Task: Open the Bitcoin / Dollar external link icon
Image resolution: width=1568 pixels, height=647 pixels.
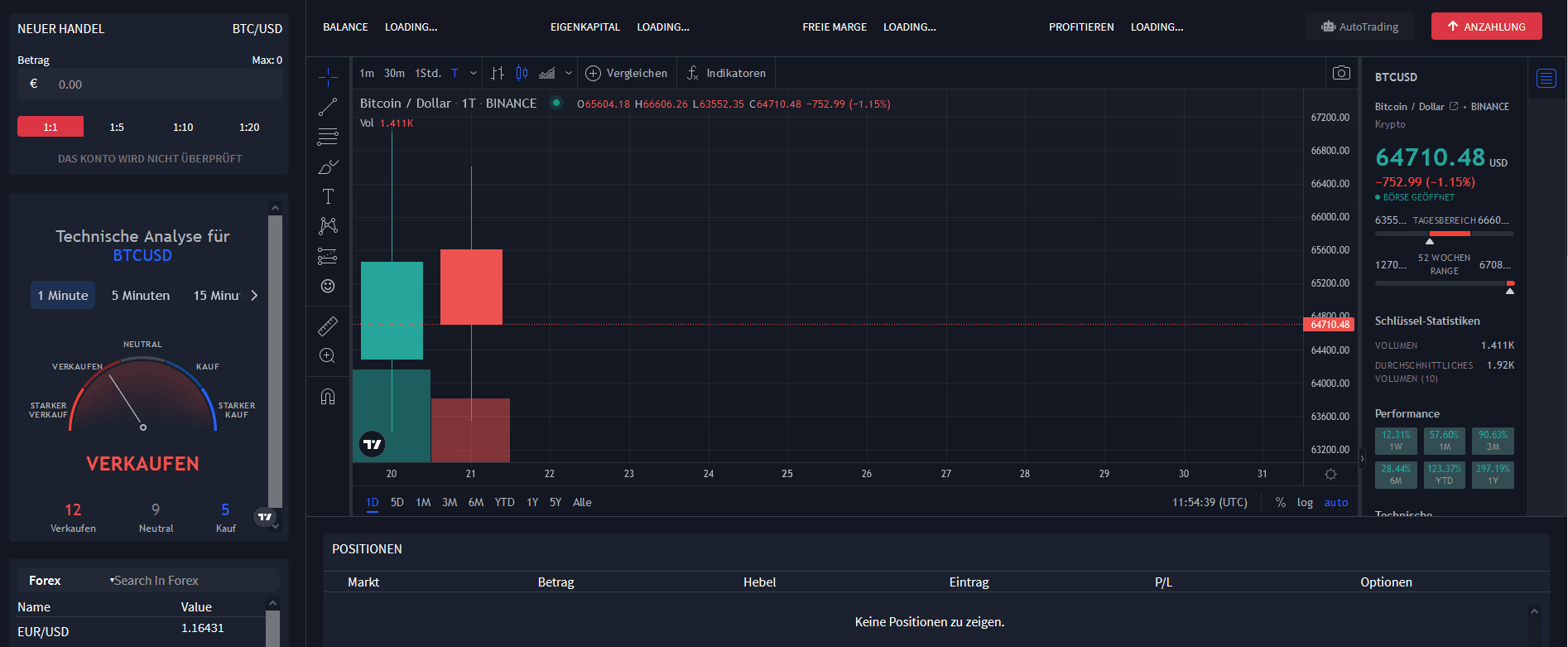Action: pyautogui.click(x=1454, y=106)
